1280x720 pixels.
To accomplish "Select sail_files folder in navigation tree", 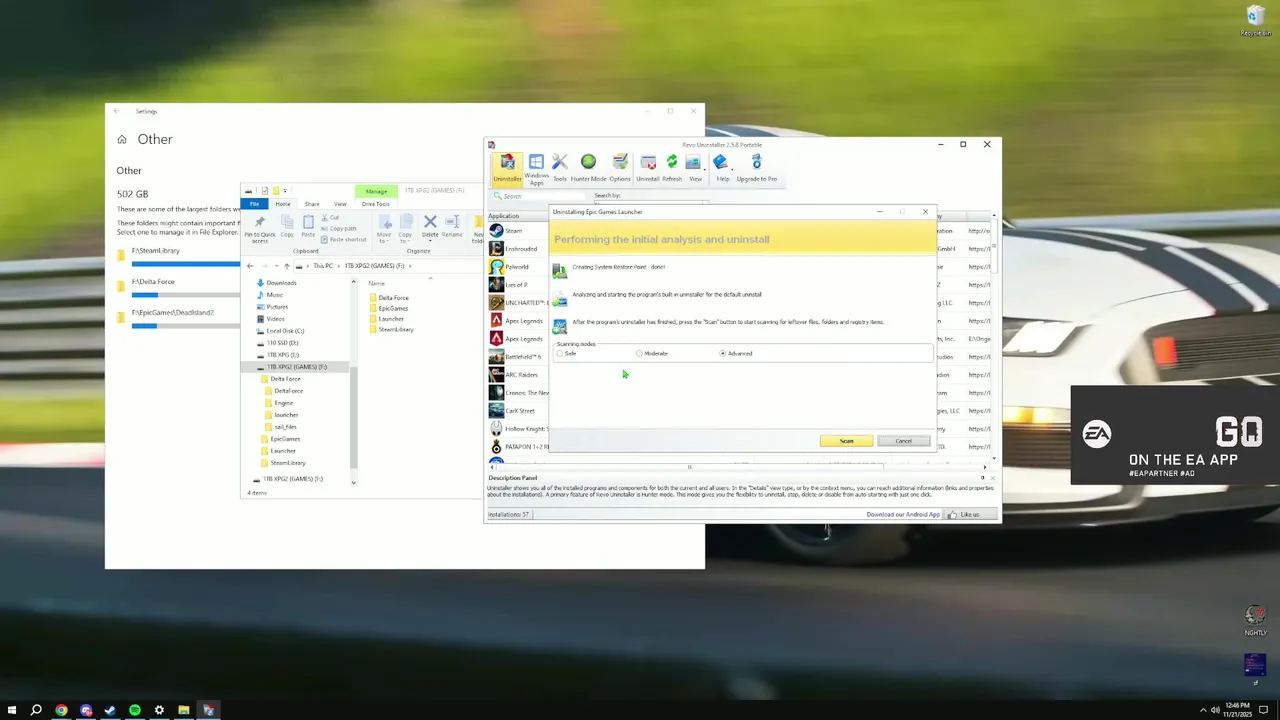I will [280, 427].
